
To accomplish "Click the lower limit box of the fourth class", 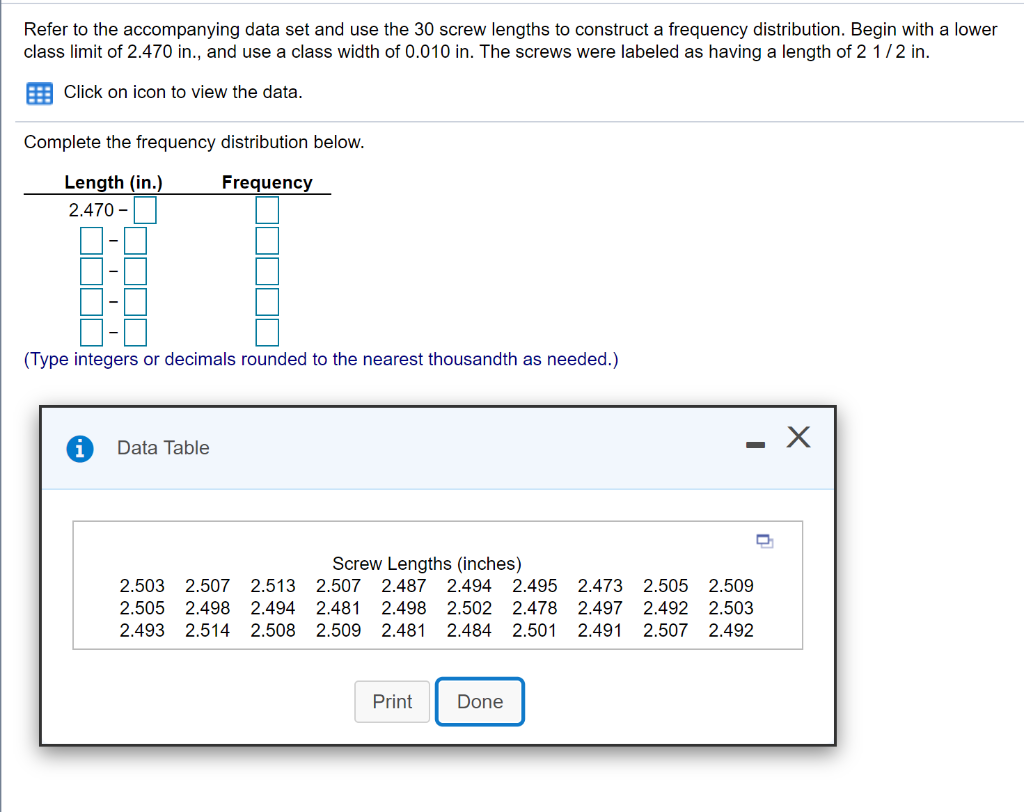I will [91, 301].
